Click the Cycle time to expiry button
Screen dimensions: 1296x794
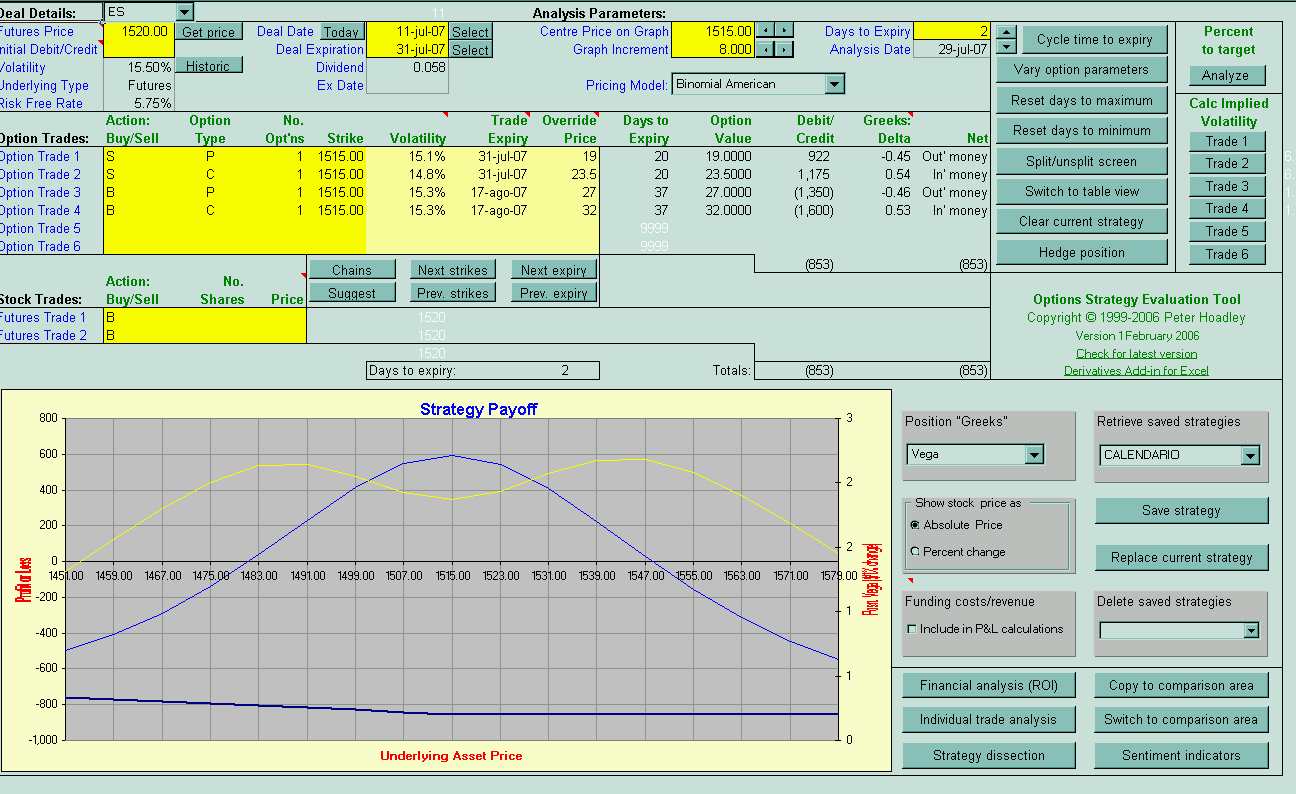click(x=1094, y=40)
